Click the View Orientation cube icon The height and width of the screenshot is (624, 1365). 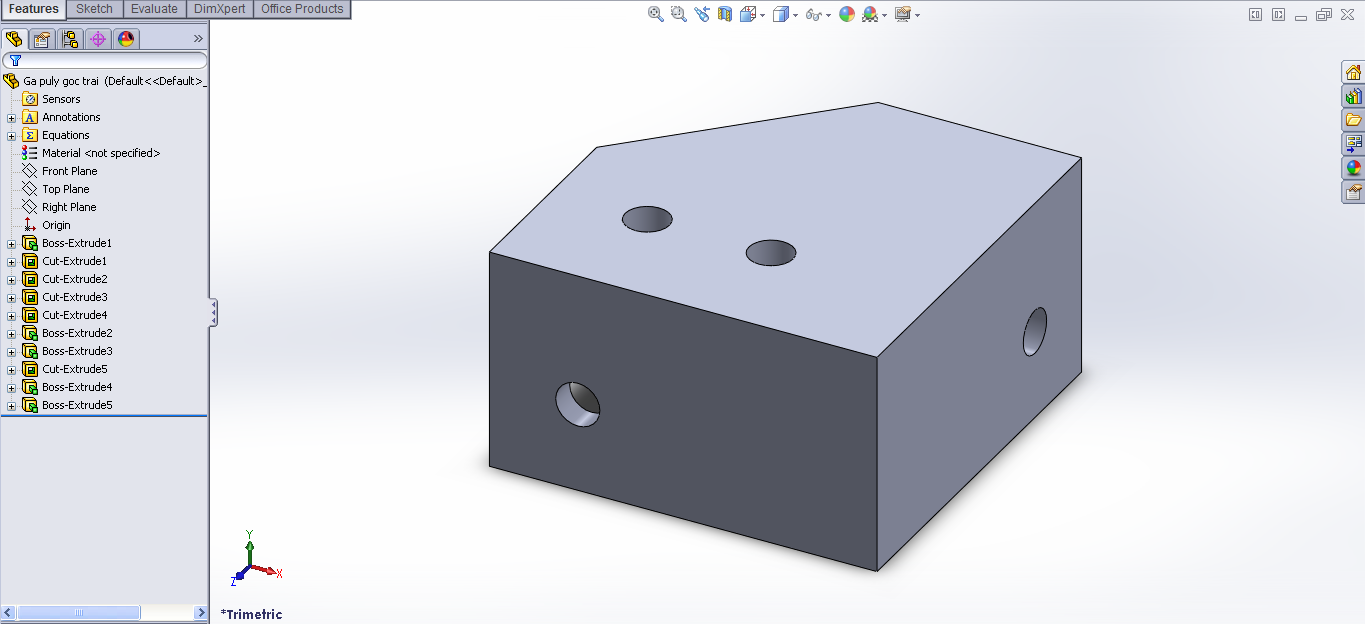tap(747, 14)
